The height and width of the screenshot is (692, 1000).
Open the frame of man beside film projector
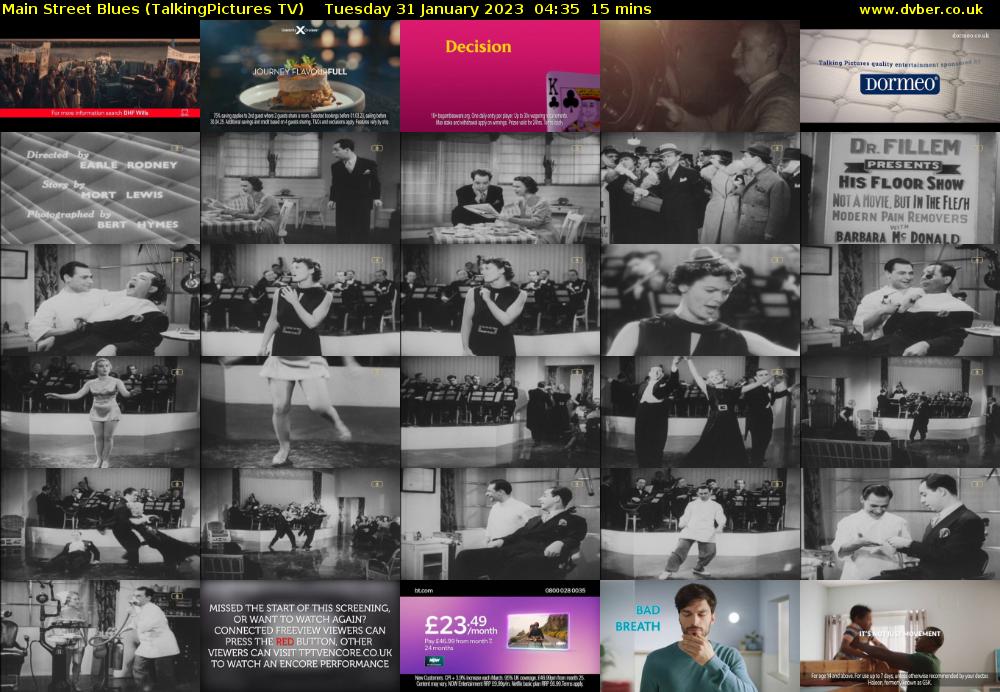click(700, 76)
